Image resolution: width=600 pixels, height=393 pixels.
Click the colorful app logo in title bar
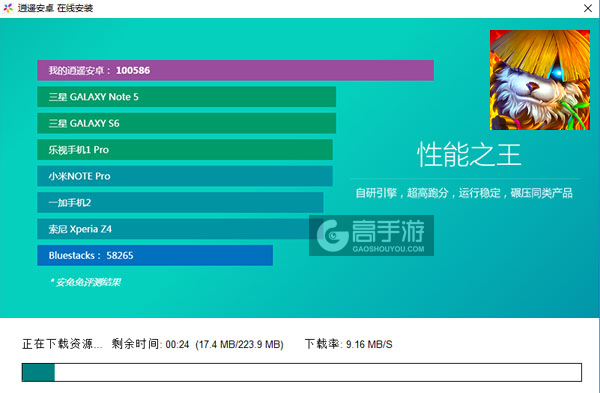8,8
